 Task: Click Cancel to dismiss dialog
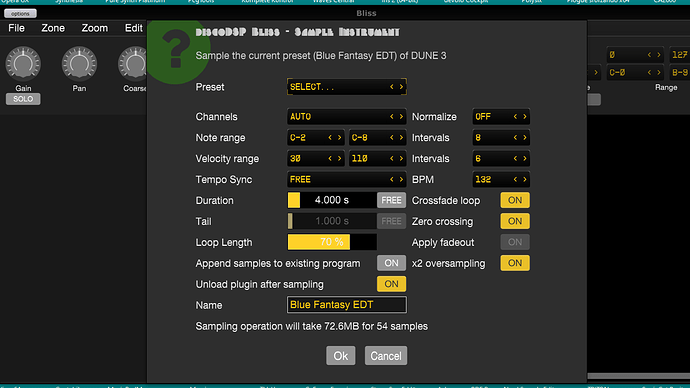click(385, 355)
